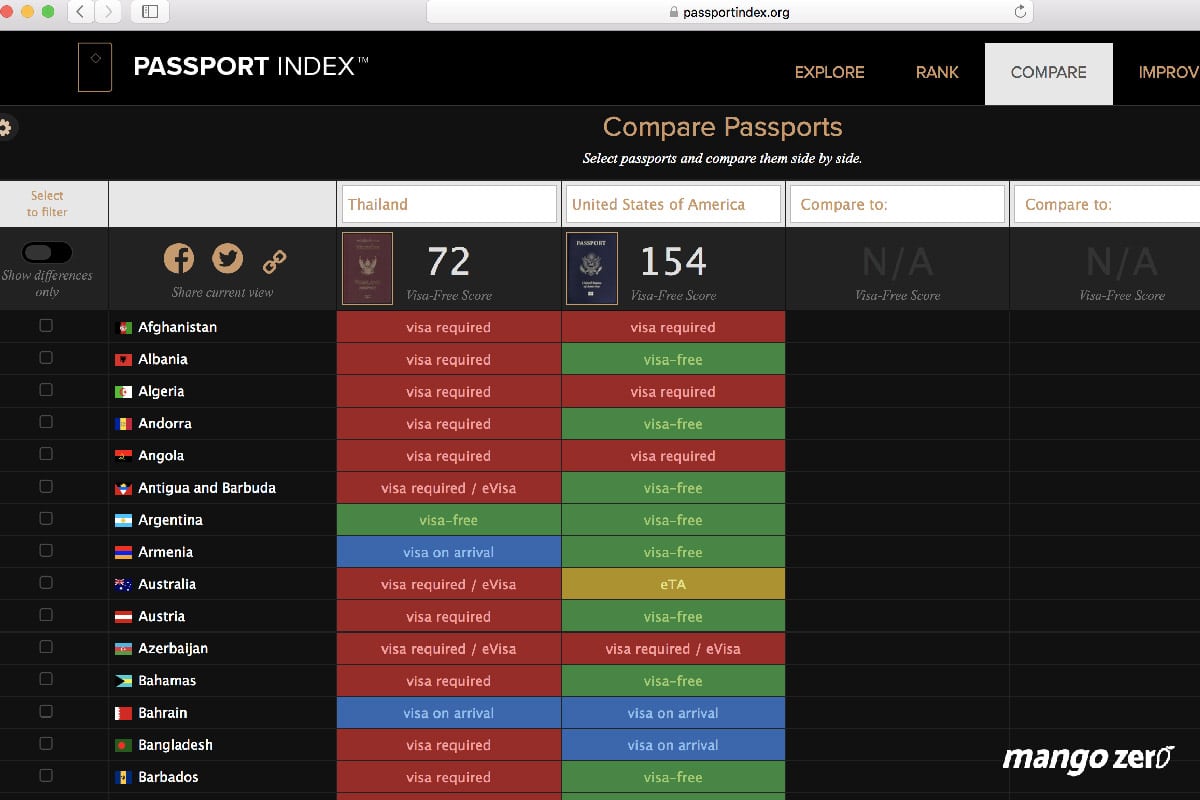This screenshot has width=1200, height=800.
Task: Check the Australia row checkbox
Action: 46,583
